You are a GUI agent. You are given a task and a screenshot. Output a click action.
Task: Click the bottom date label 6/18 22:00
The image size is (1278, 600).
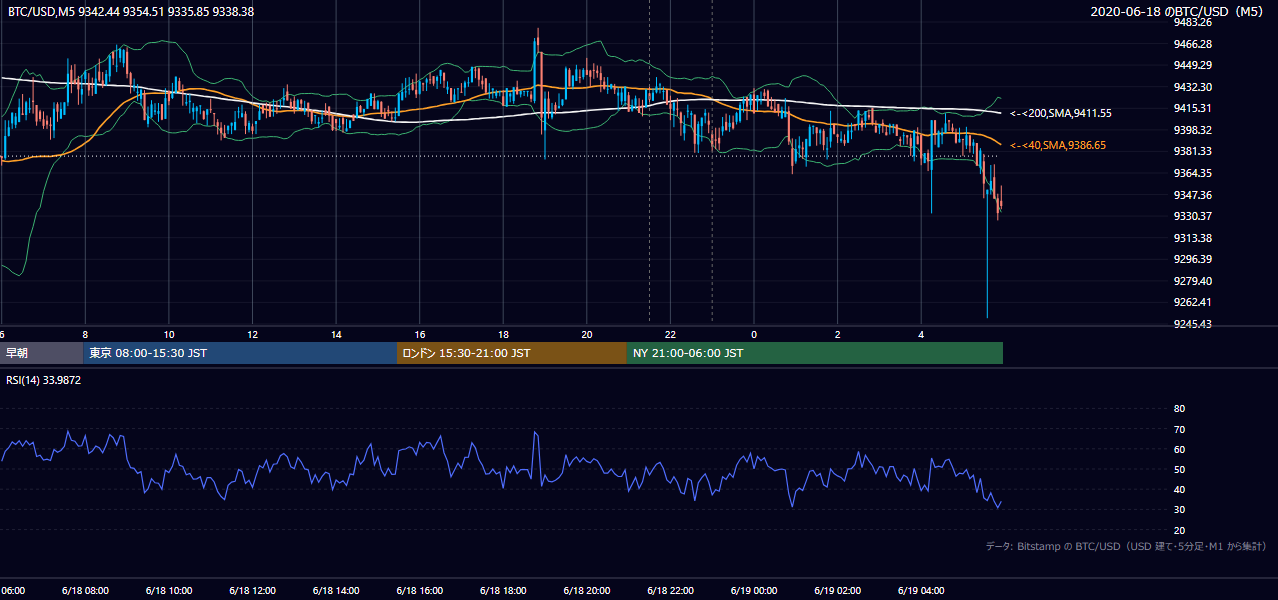[x=669, y=590]
